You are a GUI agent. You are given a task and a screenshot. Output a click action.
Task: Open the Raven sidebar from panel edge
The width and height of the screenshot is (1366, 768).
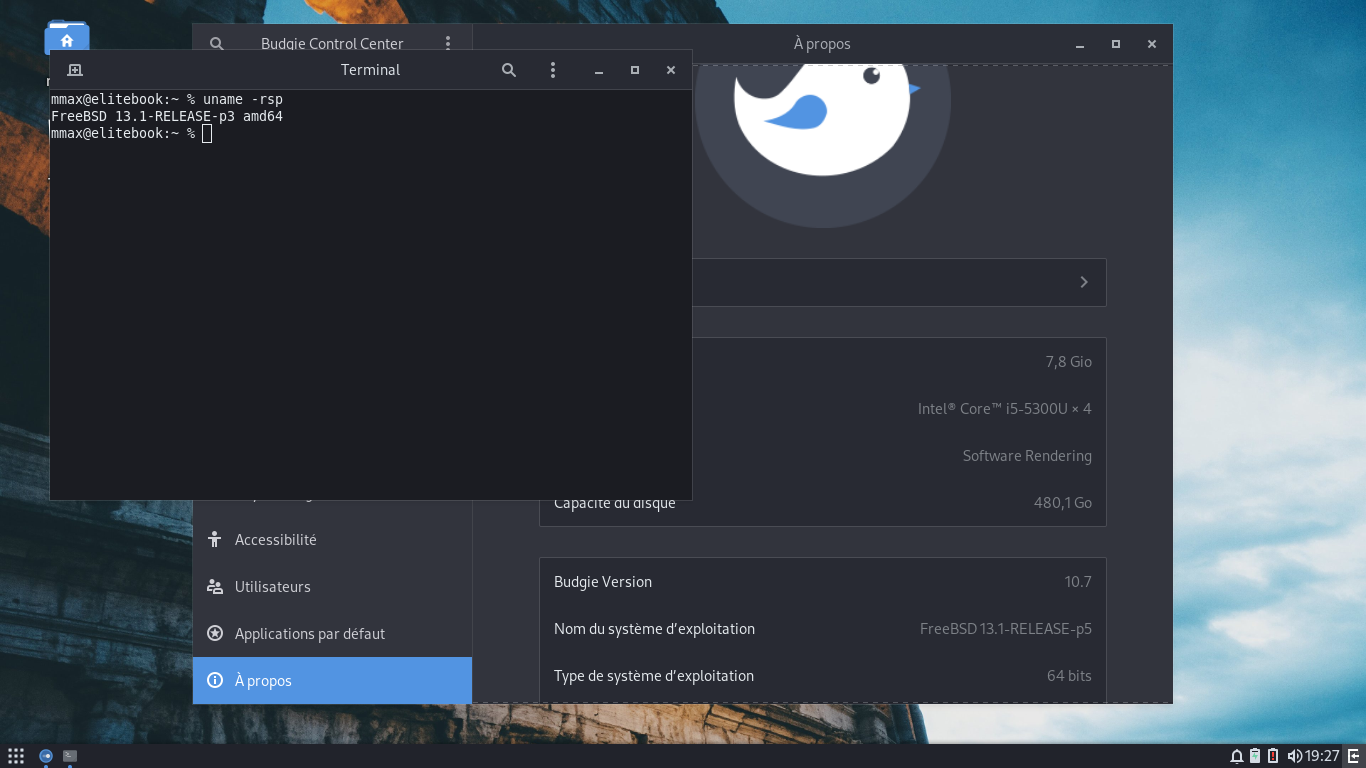tap(1354, 756)
